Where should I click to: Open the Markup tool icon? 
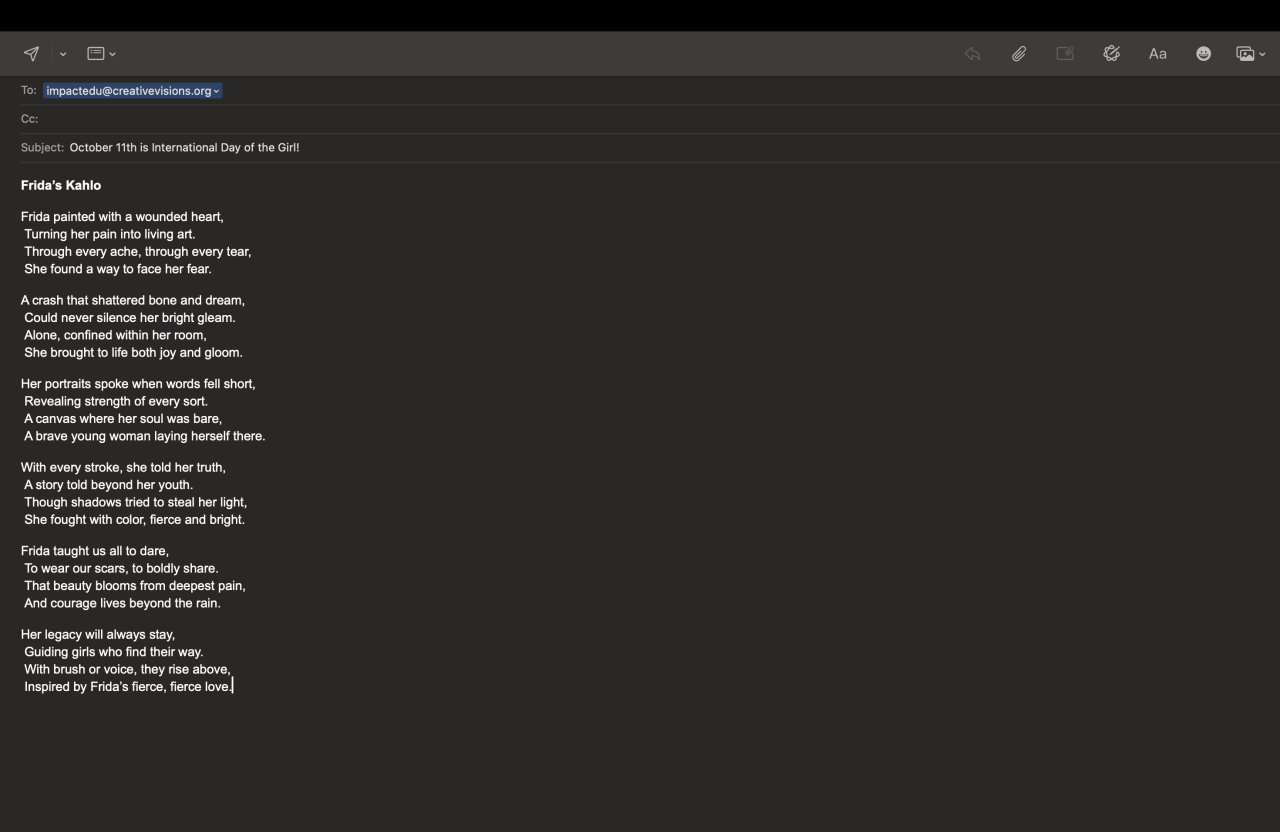point(1111,54)
